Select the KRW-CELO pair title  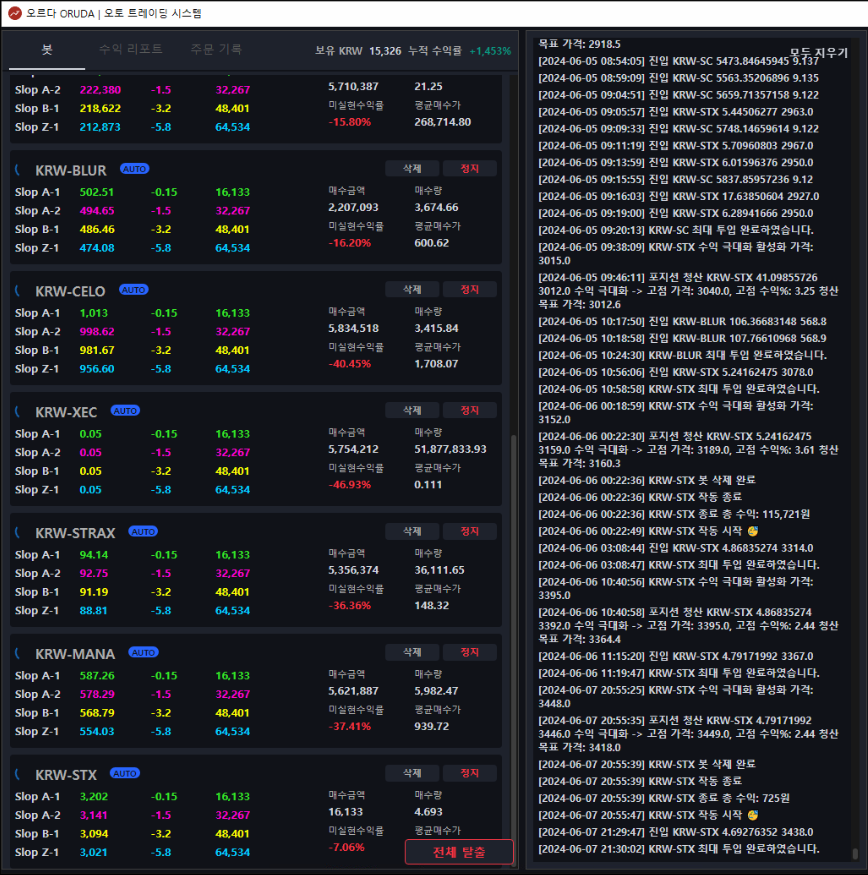[70, 291]
